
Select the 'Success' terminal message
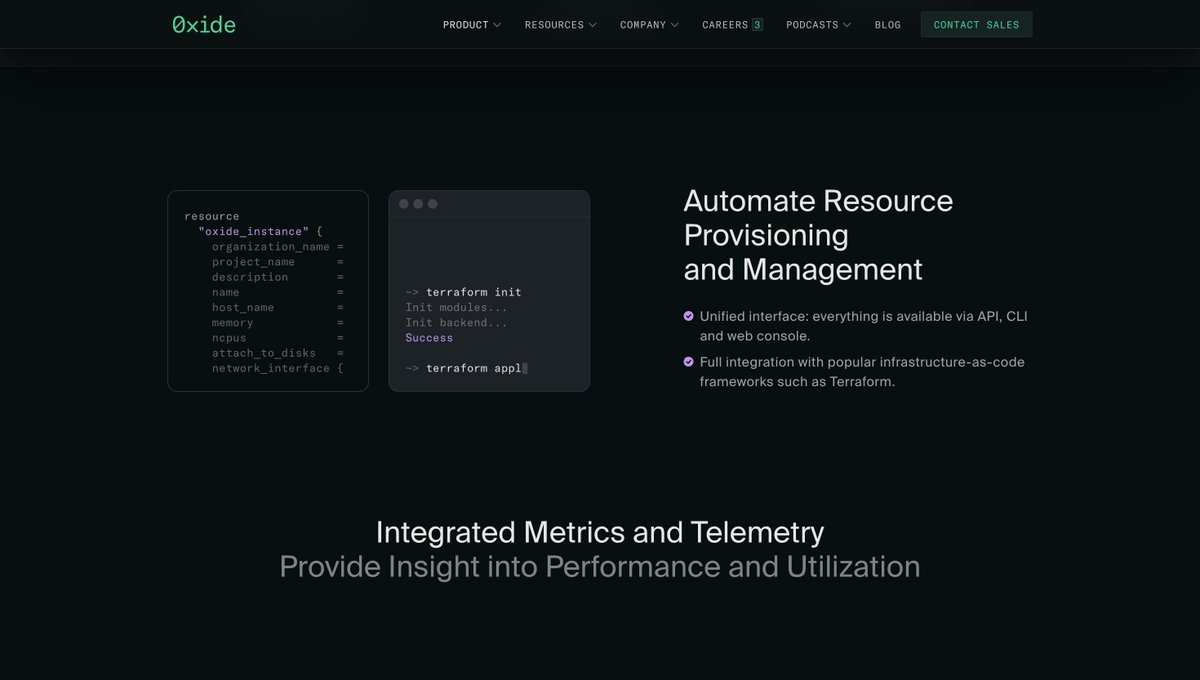tap(429, 338)
